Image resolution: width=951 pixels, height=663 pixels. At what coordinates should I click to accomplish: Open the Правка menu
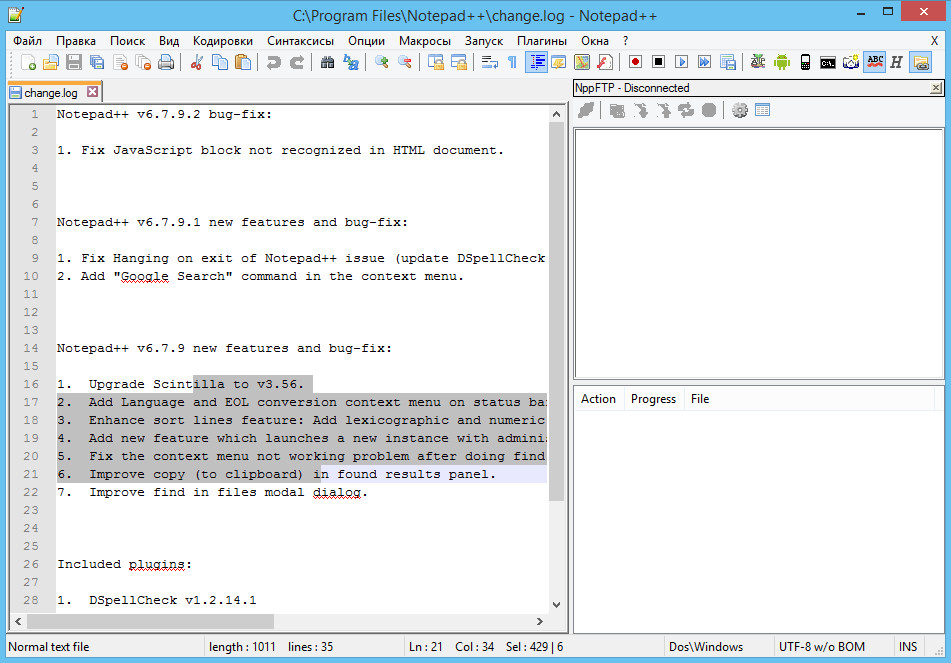coord(76,41)
